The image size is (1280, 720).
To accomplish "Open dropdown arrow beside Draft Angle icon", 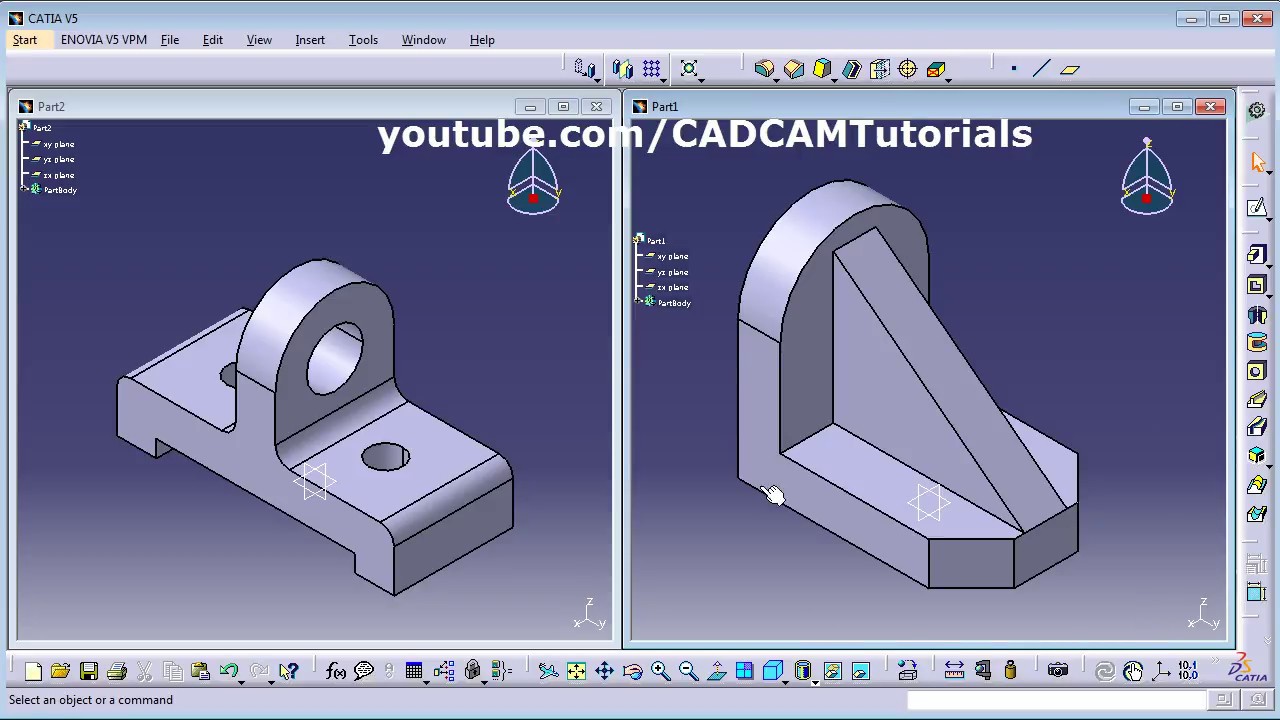I will [834, 79].
